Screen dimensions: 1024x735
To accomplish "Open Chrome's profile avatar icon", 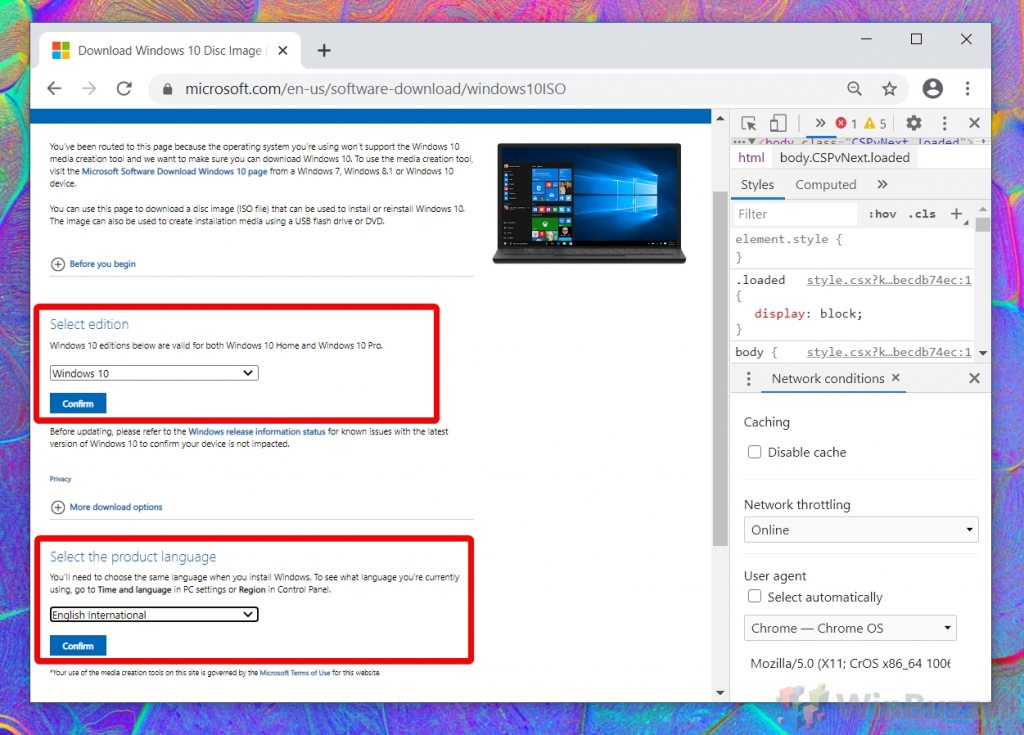I will click(932, 88).
